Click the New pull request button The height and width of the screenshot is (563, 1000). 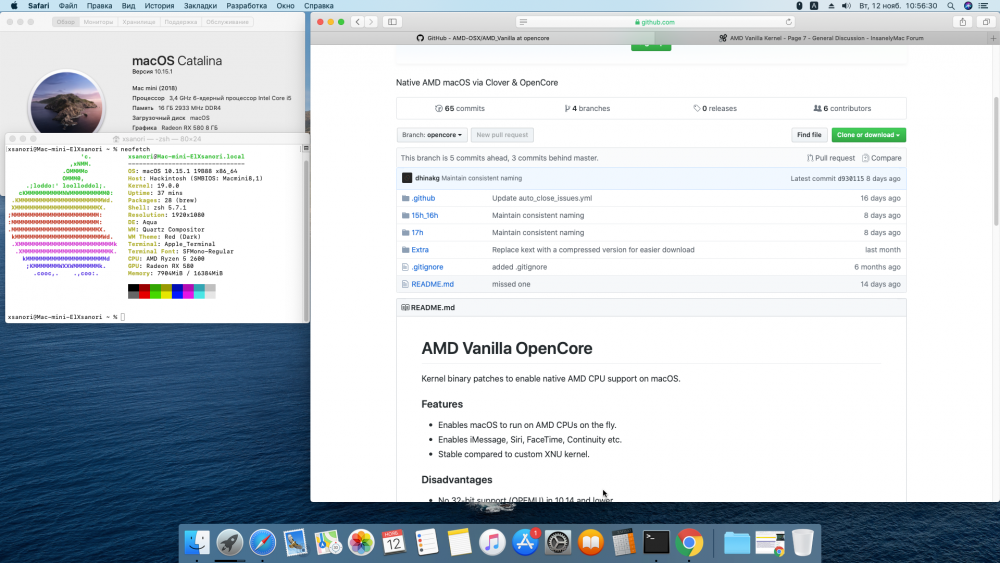click(502, 135)
